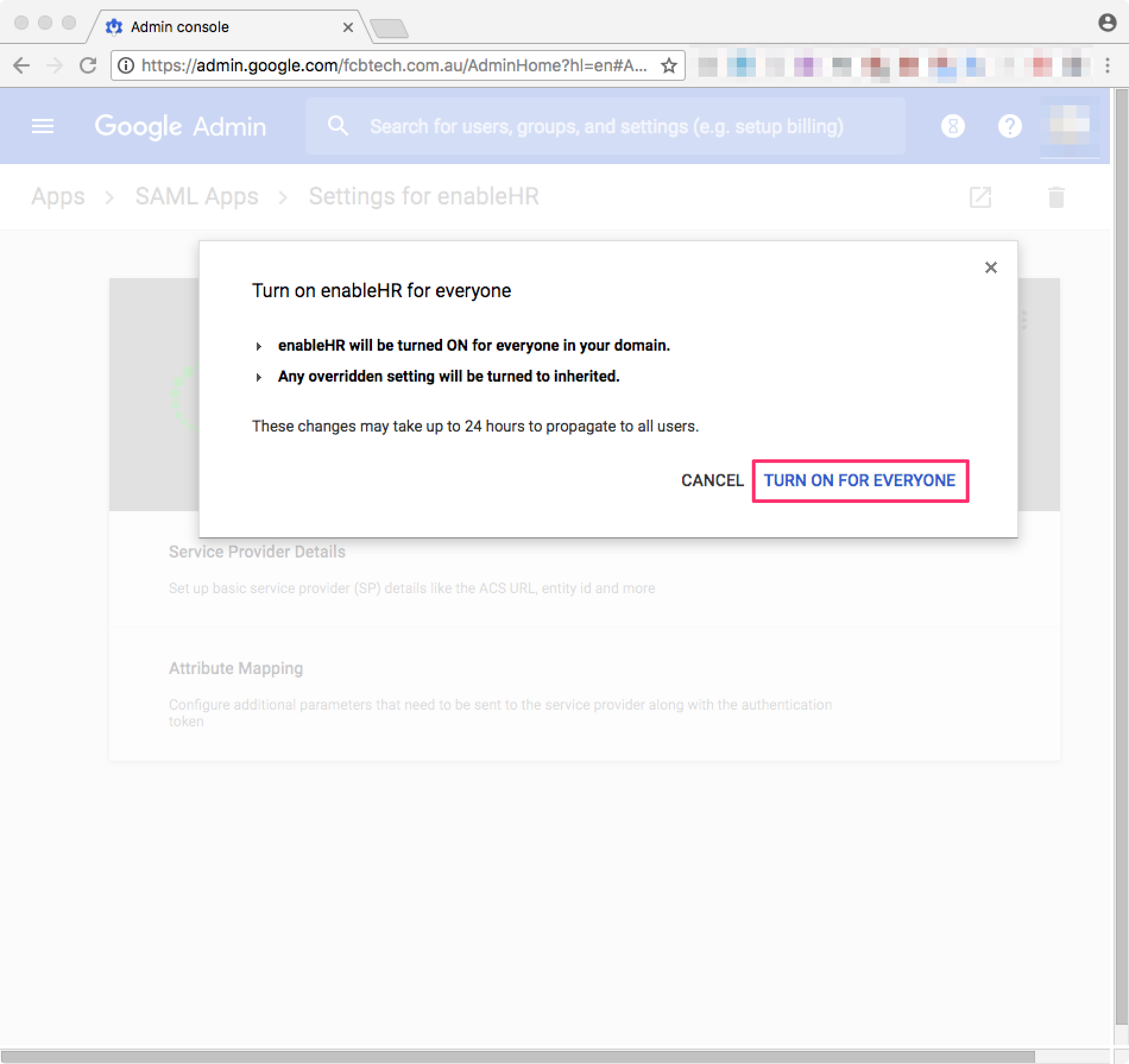Close the dialog with the X icon
Viewport: 1129px width, 1064px height.
991,267
